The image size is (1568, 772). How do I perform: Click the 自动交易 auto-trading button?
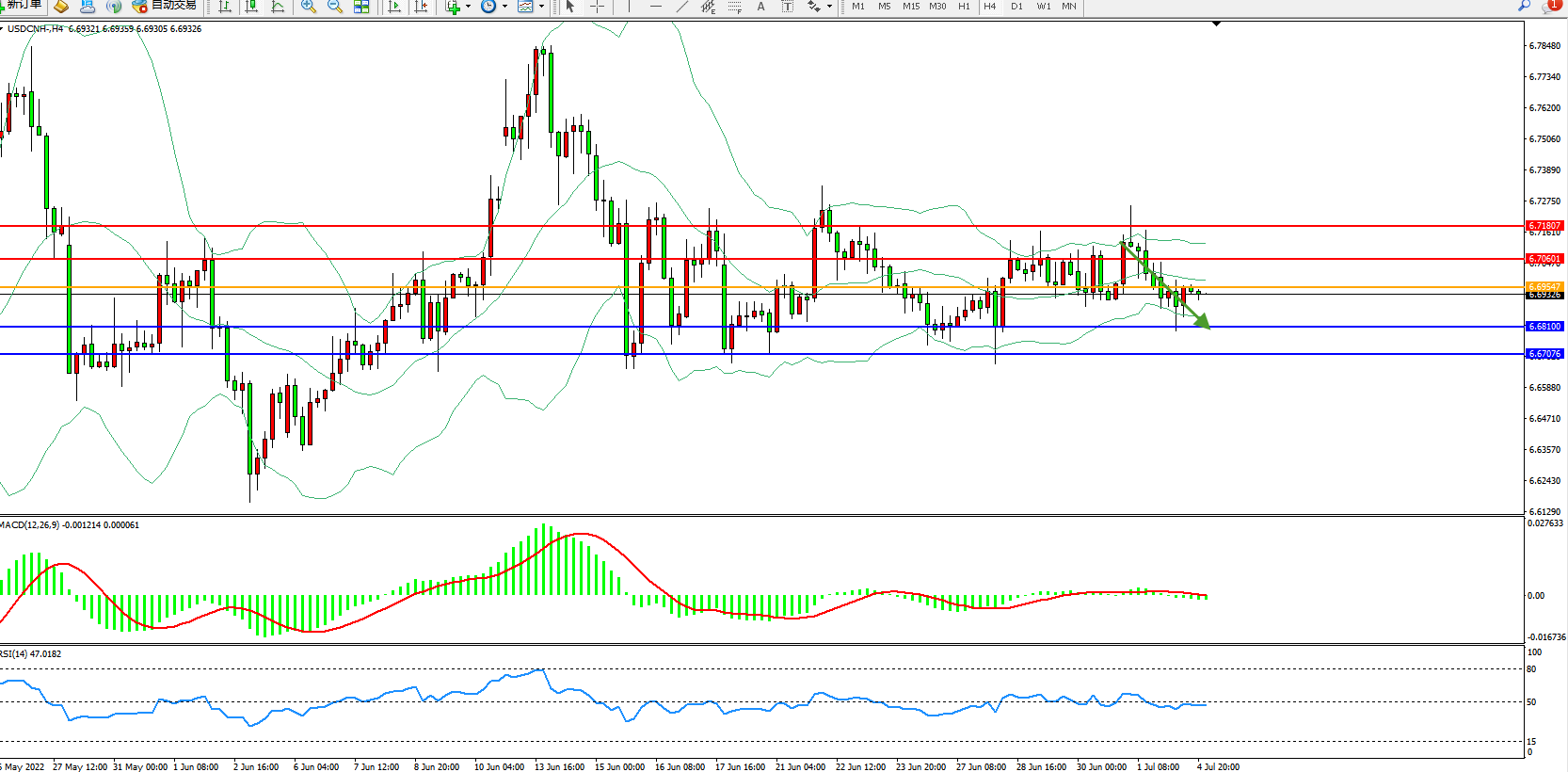(166, 6)
